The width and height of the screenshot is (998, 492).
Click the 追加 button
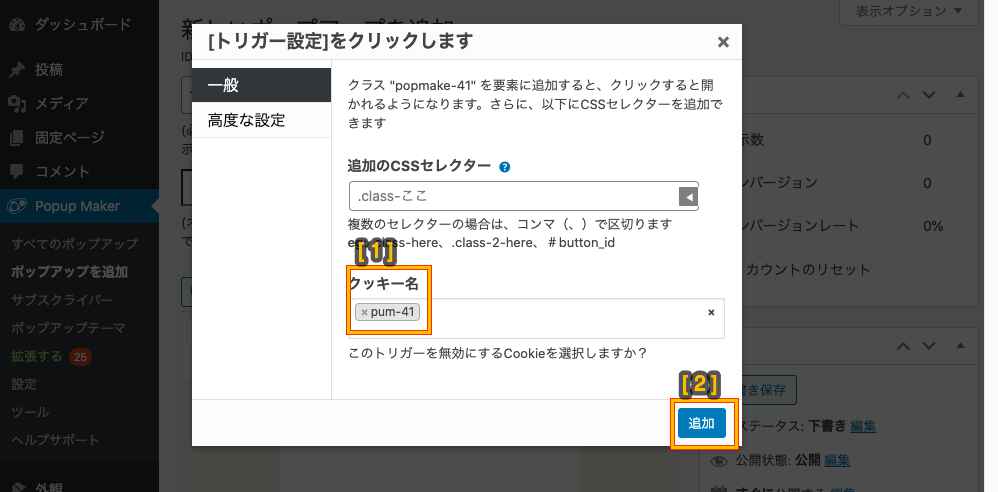click(702, 423)
